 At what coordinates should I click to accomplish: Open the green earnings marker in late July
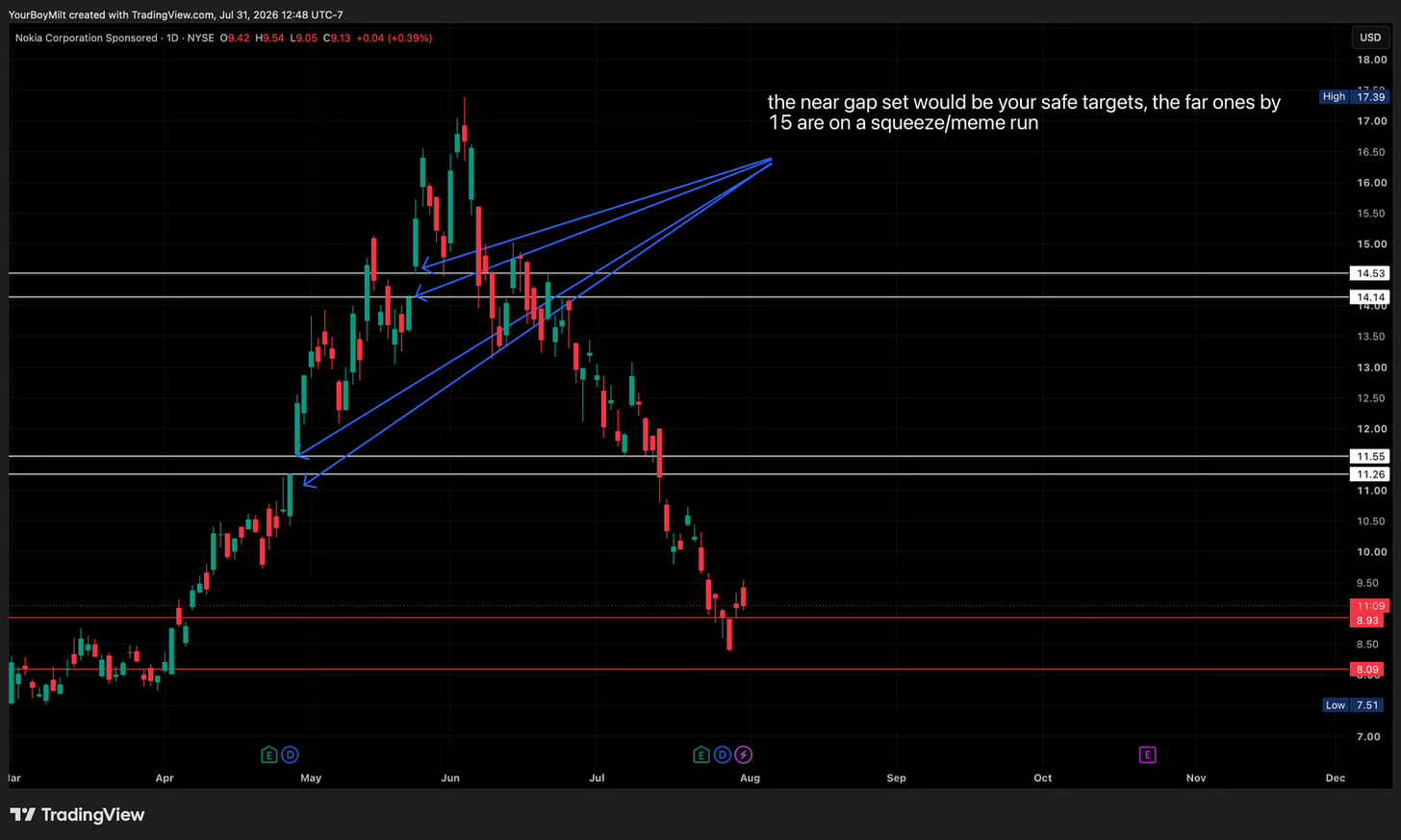click(x=700, y=755)
